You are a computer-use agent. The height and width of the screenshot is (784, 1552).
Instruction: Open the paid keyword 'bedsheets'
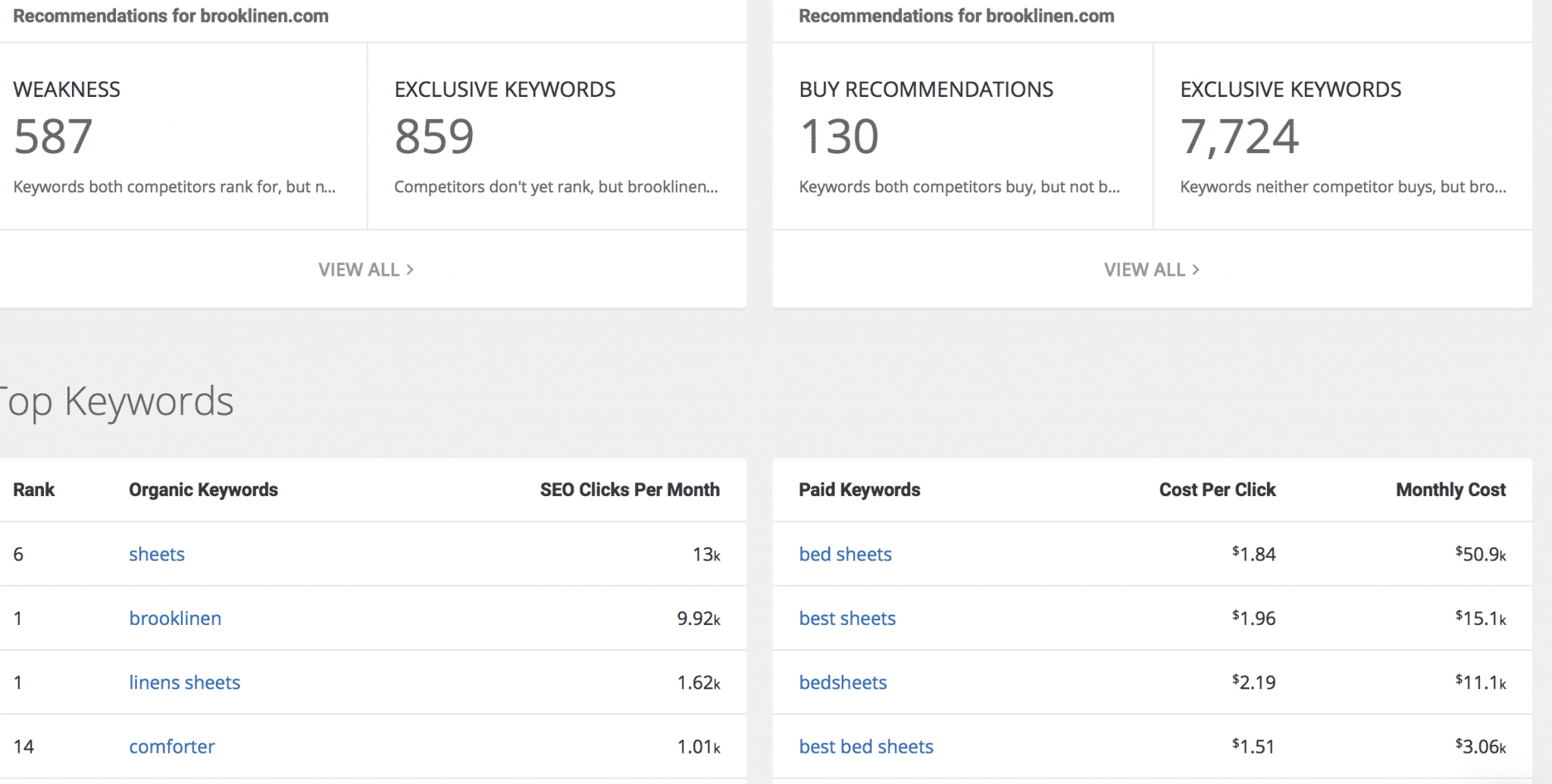coord(843,682)
